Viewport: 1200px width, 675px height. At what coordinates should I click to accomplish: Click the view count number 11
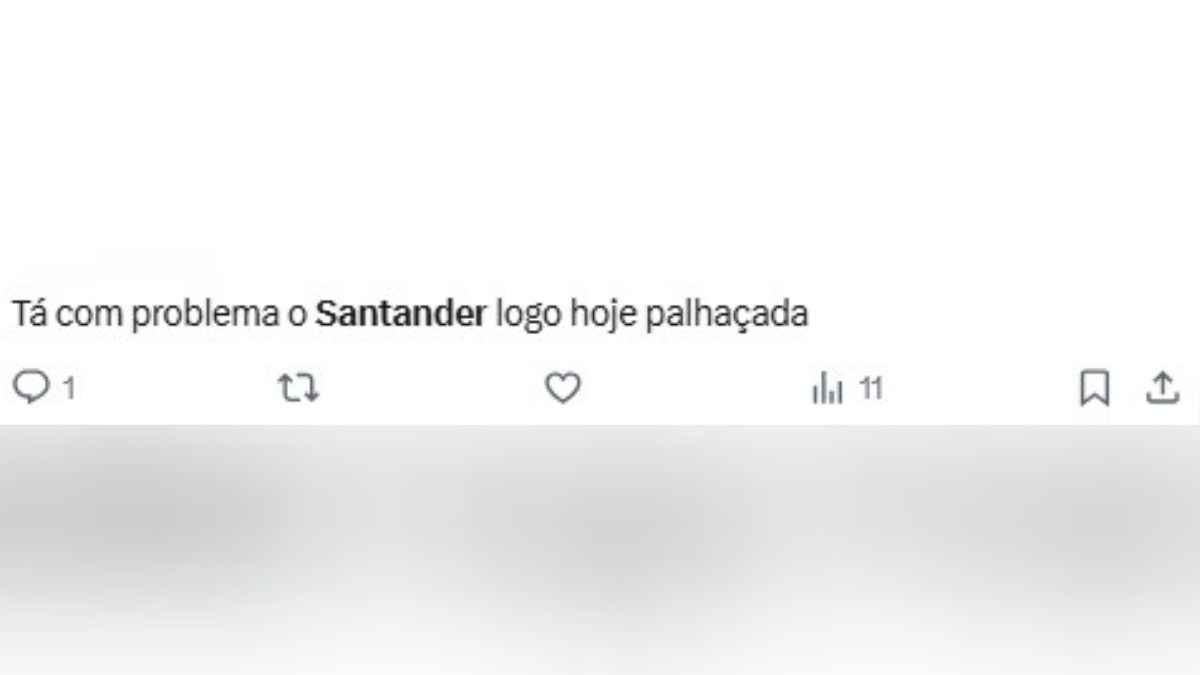click(x=871, y=389)
